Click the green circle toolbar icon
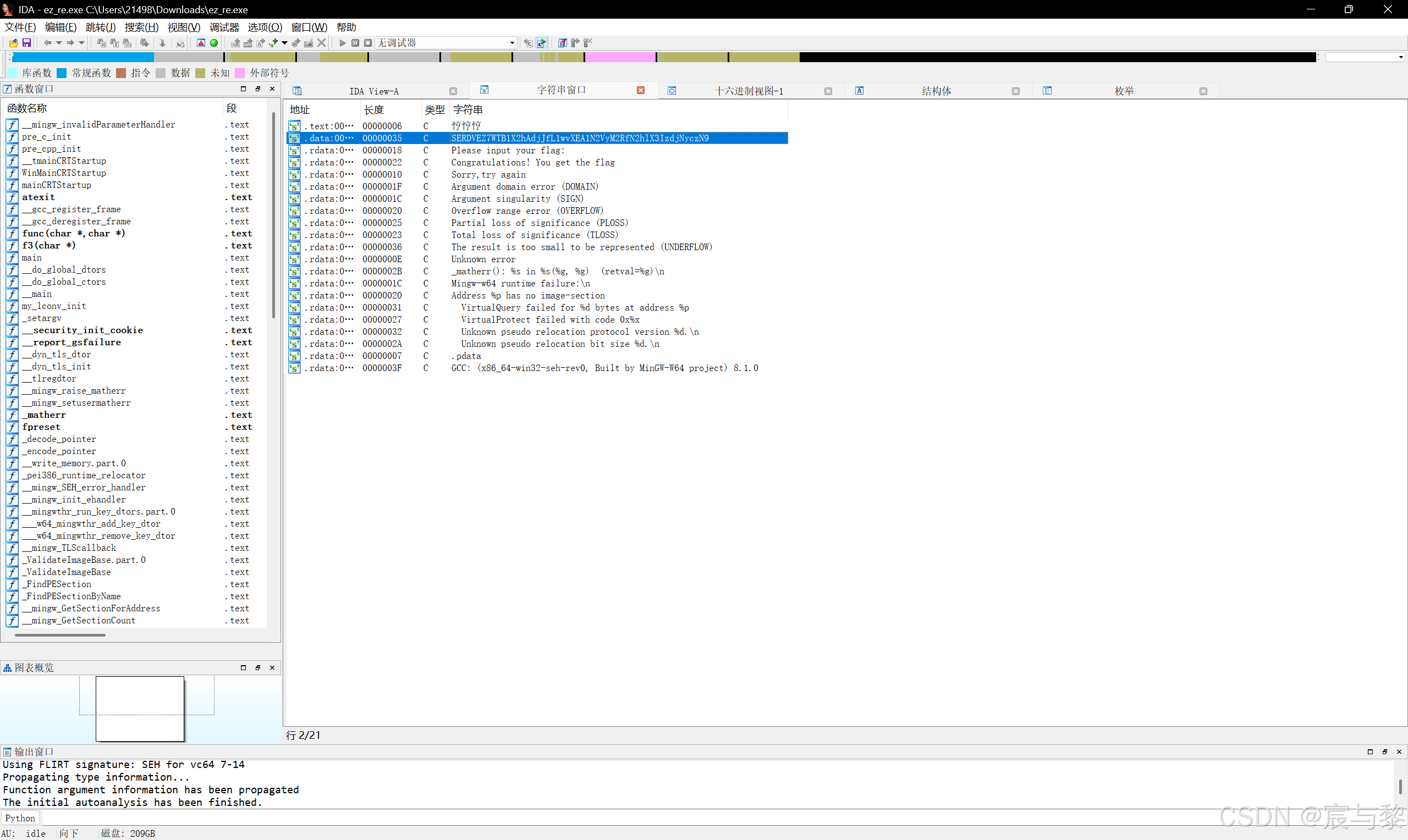The height and width of the screenshot is (840, 1408). pos(214,43)
